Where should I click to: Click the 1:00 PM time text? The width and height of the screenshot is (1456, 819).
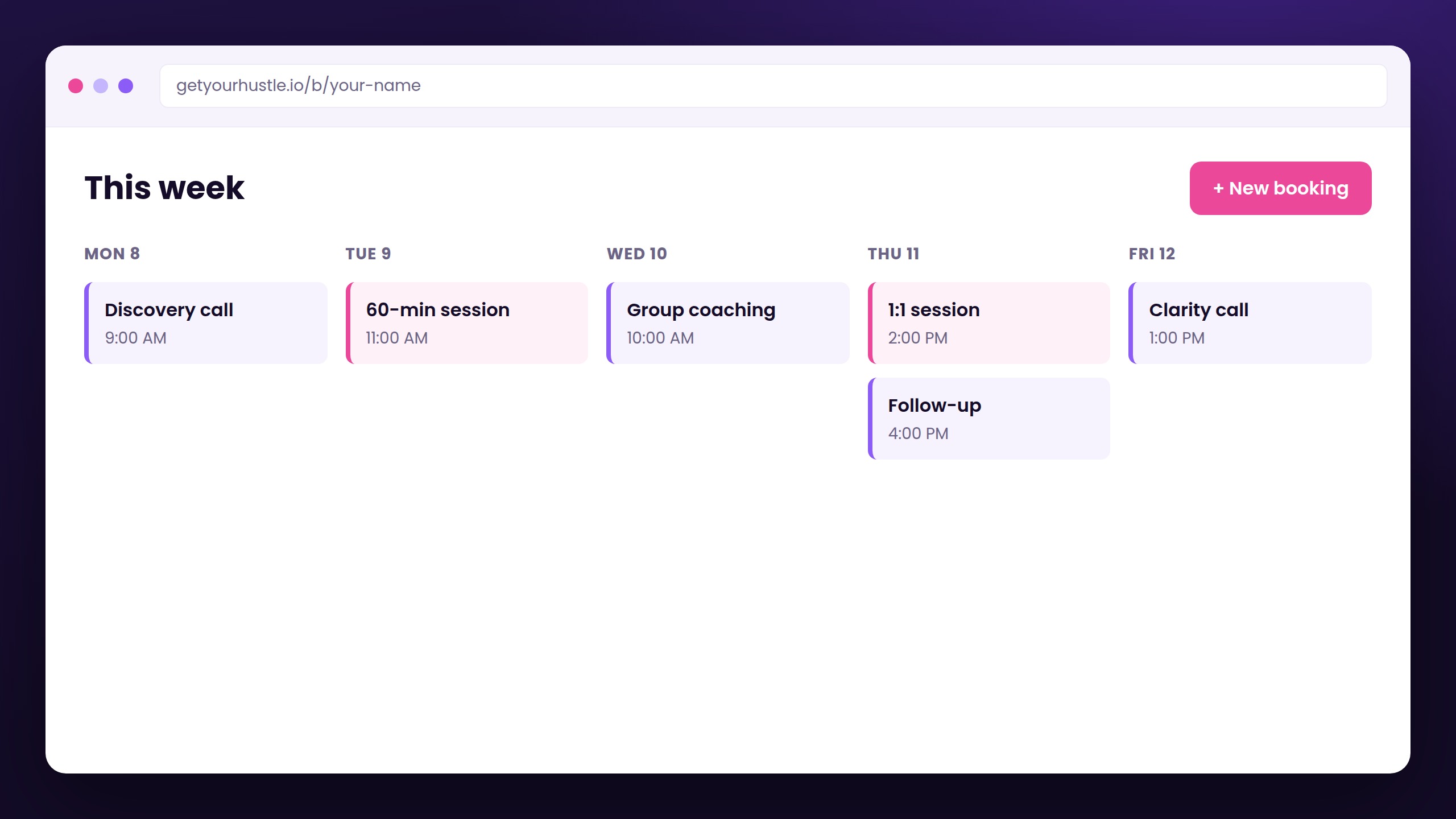tap(1177, 338)
